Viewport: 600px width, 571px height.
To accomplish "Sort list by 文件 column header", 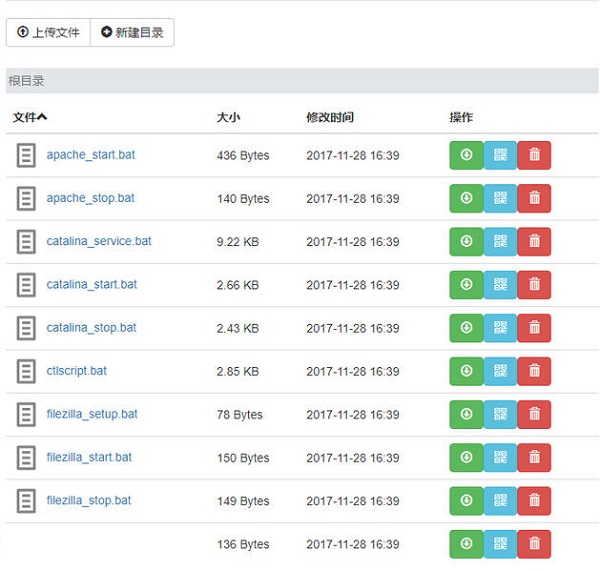I will point(30,117).
